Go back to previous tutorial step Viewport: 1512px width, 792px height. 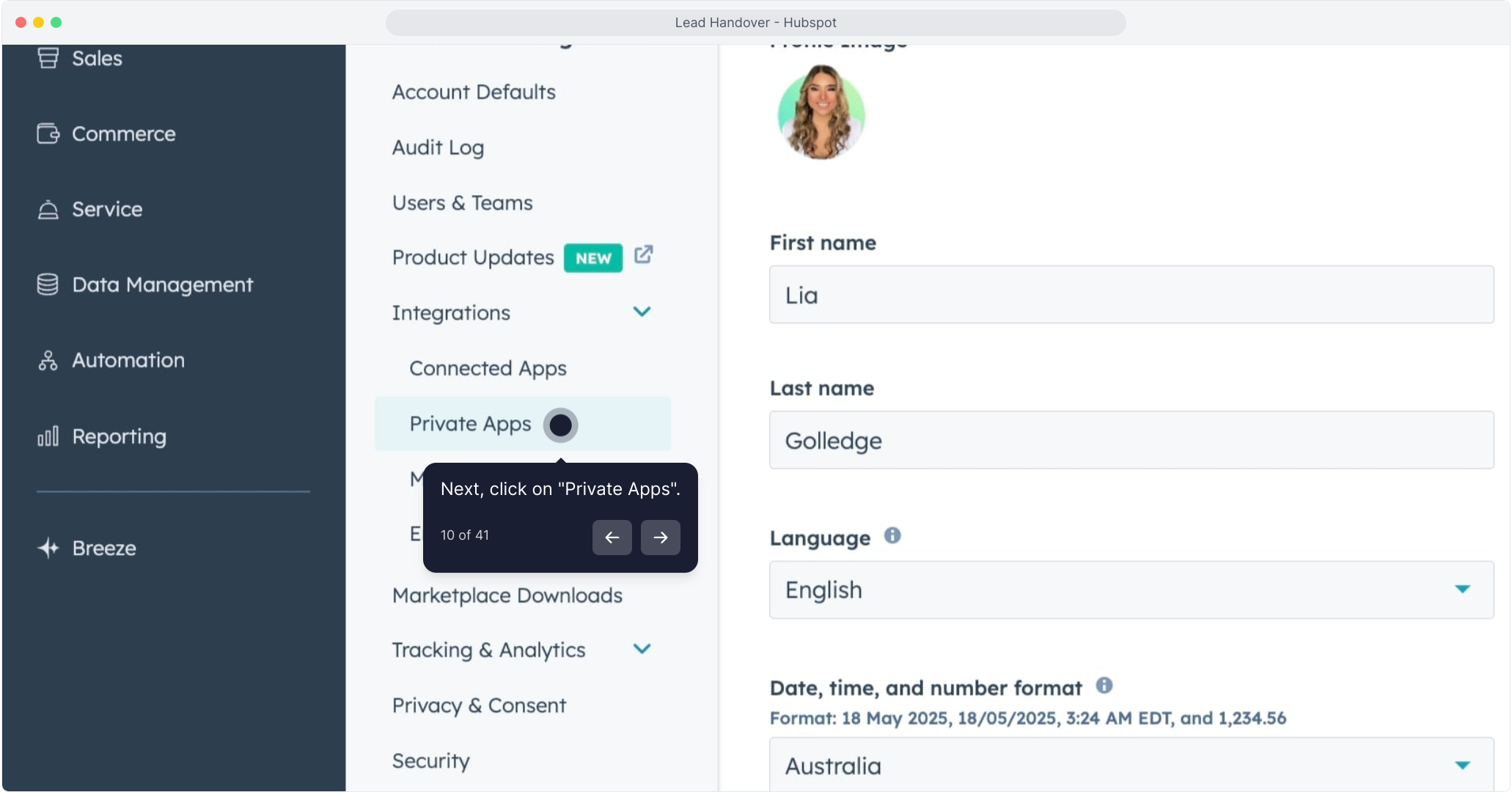(612, 538)
